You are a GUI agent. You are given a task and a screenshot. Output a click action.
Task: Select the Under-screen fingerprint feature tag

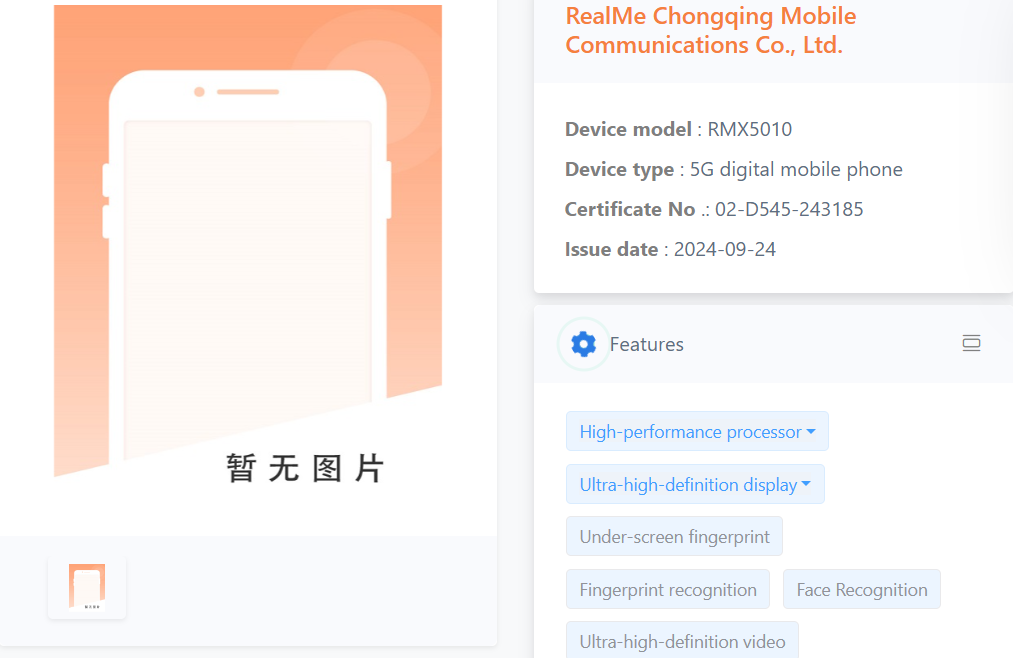click(x=674, y=537)
